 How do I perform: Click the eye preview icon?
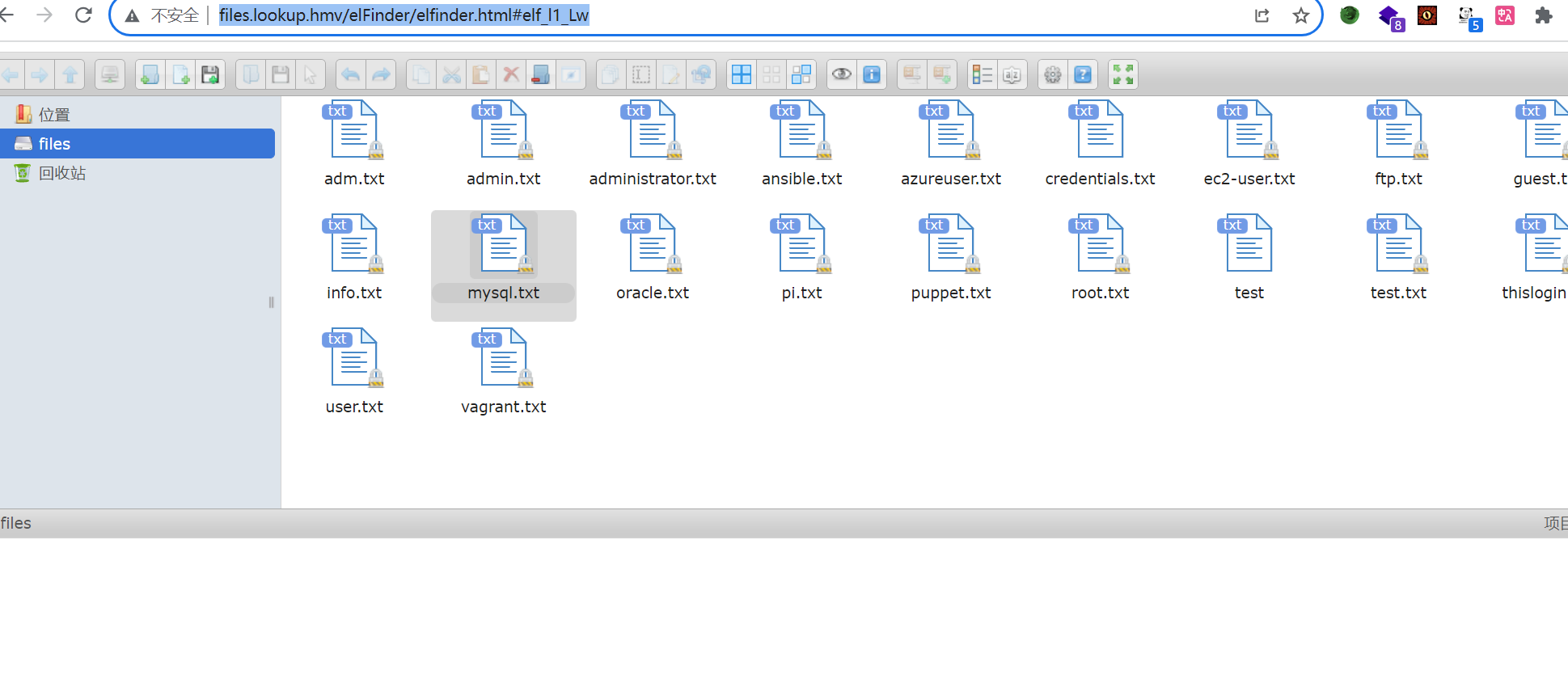click(842, 75)
